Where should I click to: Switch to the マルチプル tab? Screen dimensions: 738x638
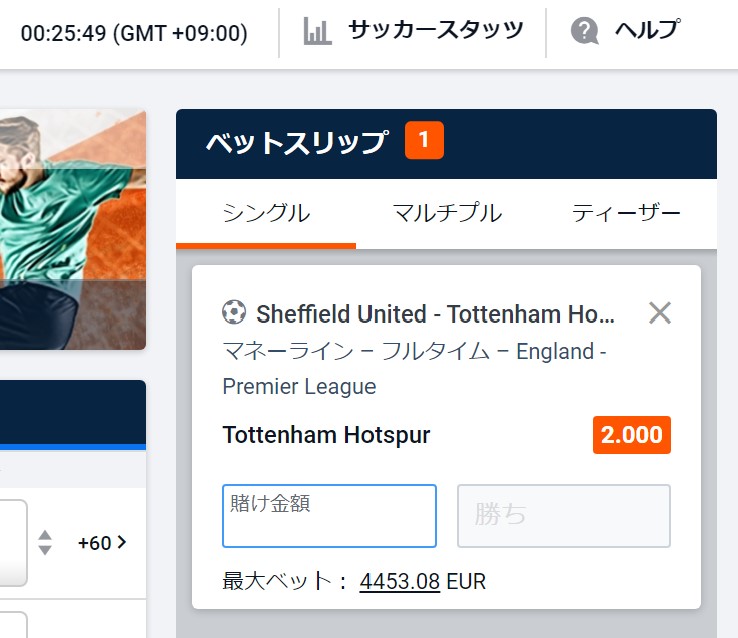click(447, 213)
